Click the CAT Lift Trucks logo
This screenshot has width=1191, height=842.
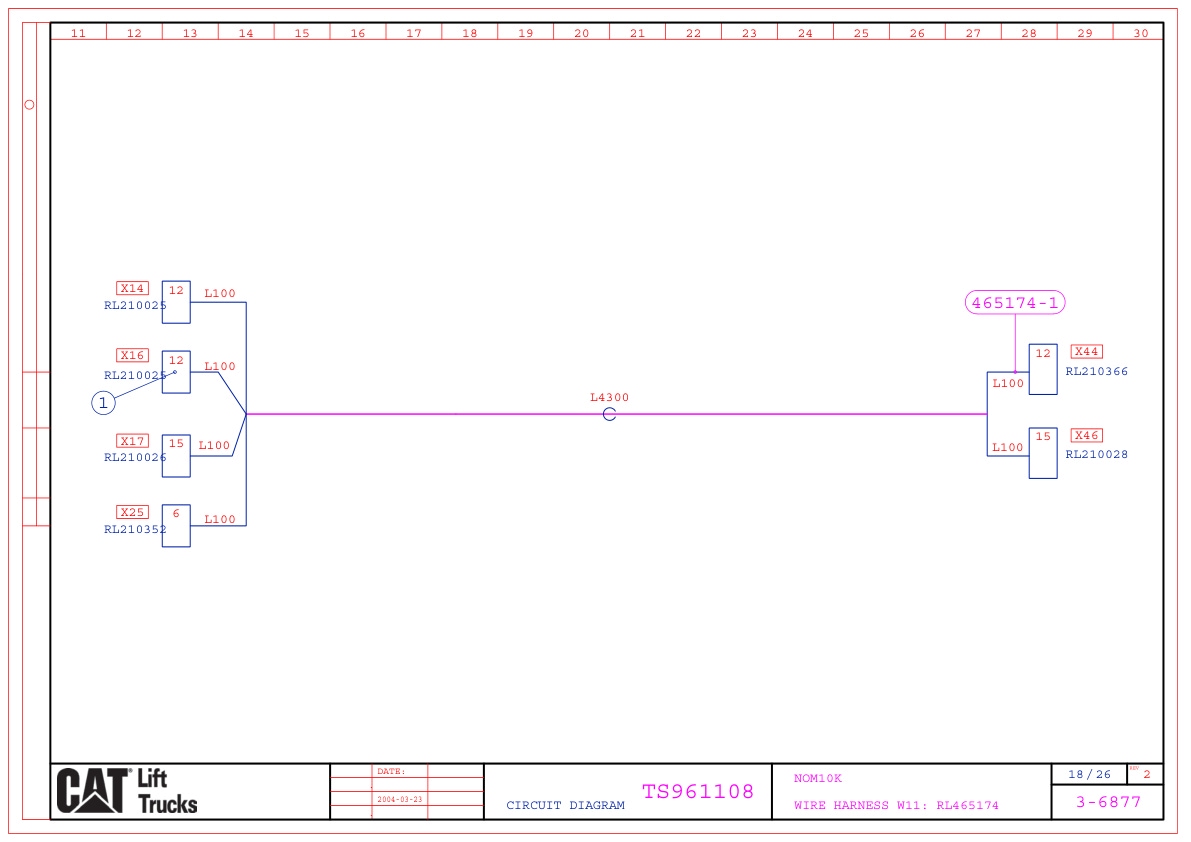tap(127, 792)
